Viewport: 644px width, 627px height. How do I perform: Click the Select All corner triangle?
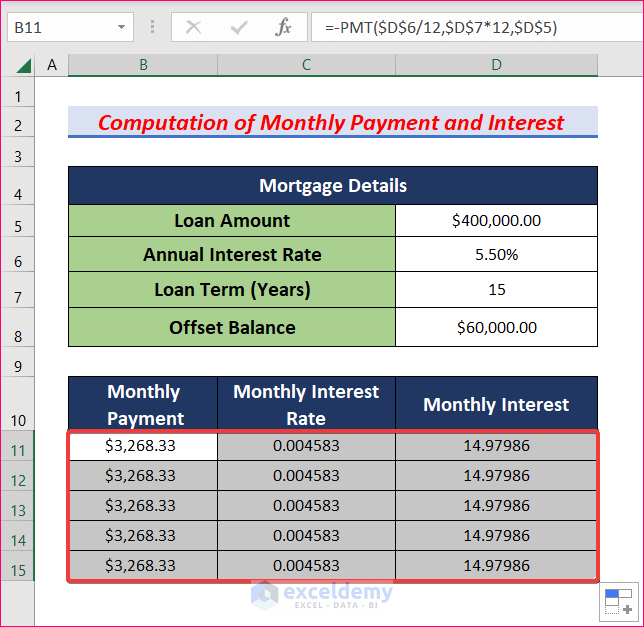click(24, 66)
